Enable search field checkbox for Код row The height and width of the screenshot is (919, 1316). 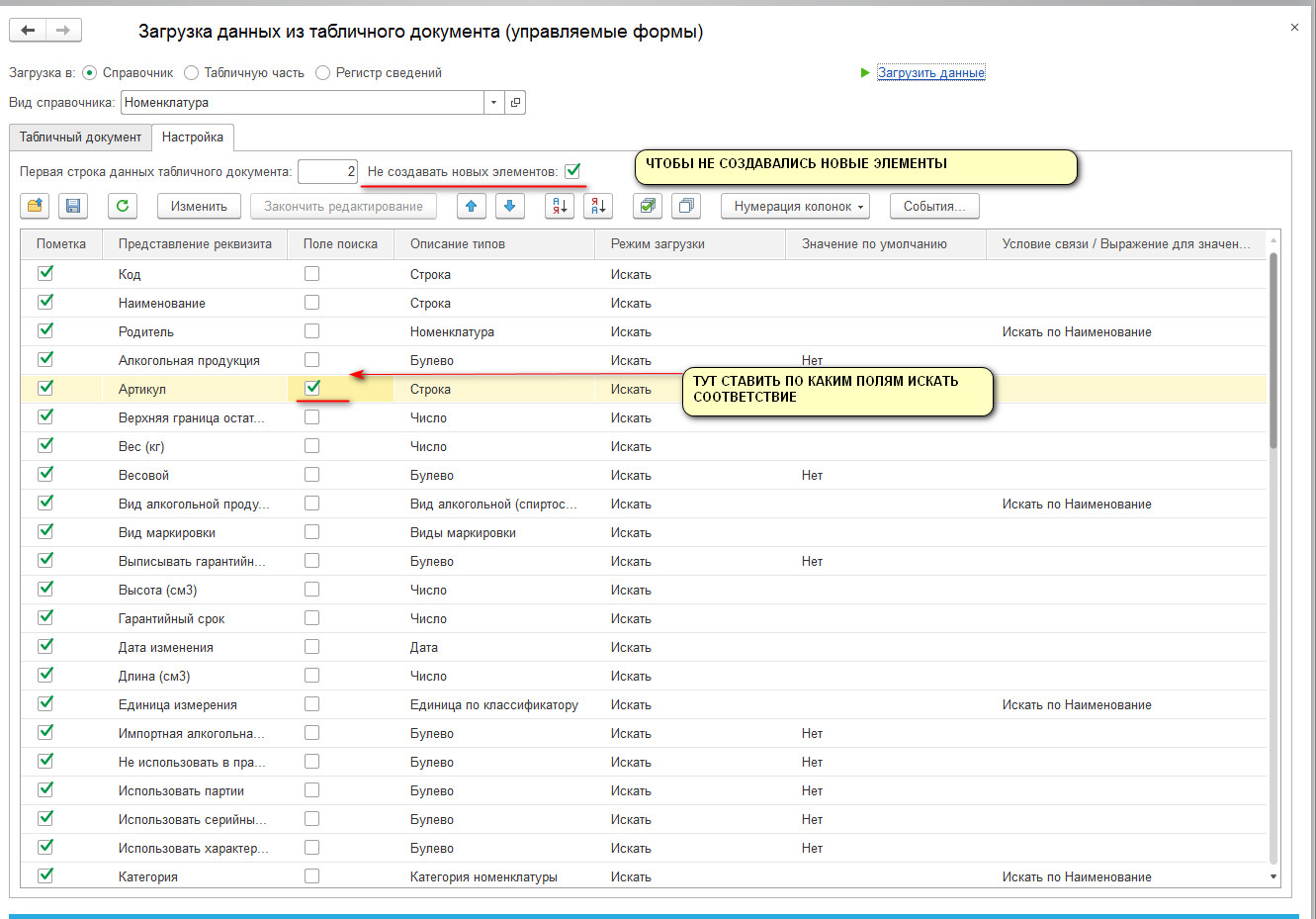click(312, 274)
